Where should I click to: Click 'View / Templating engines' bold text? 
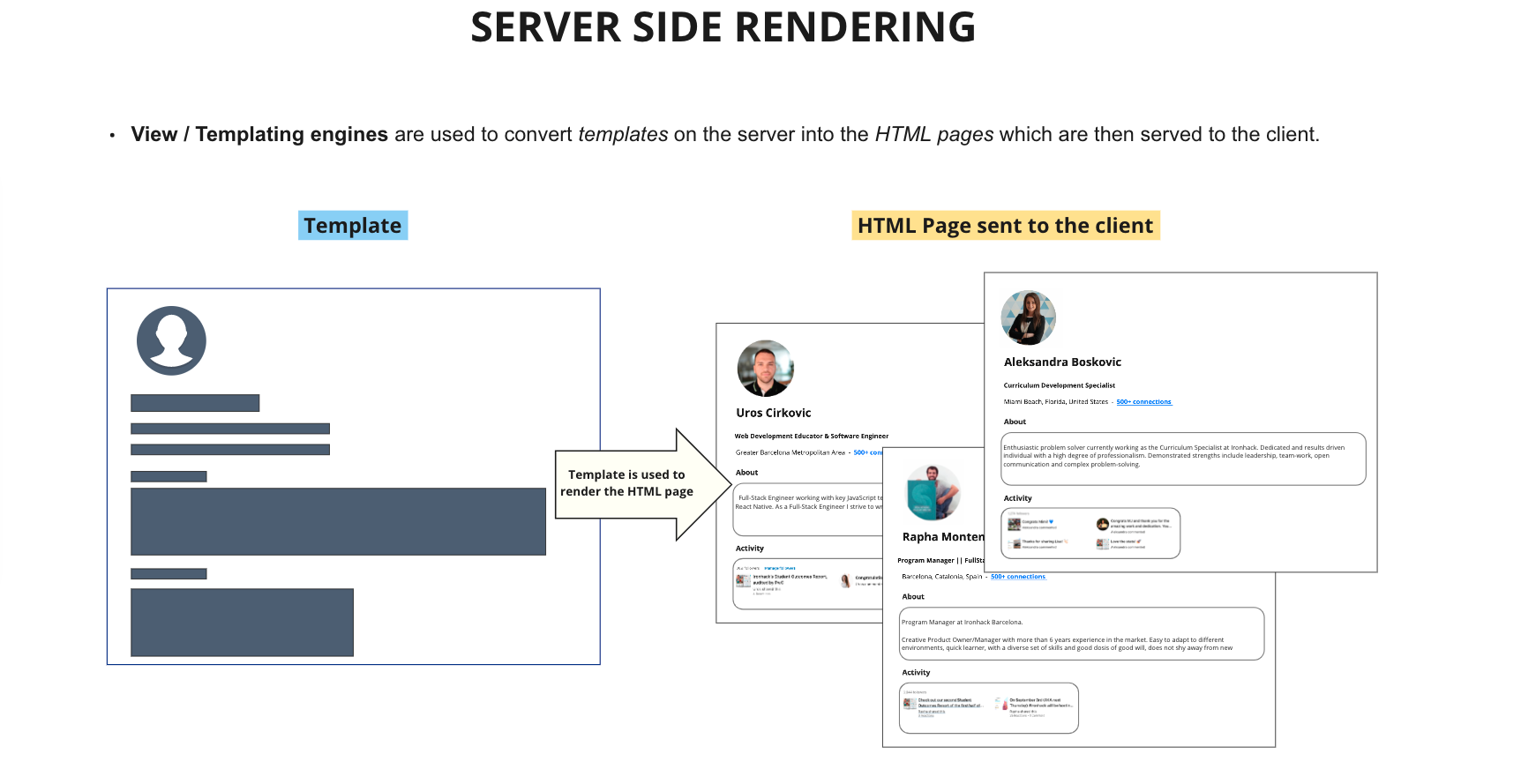tap(259, 134)
